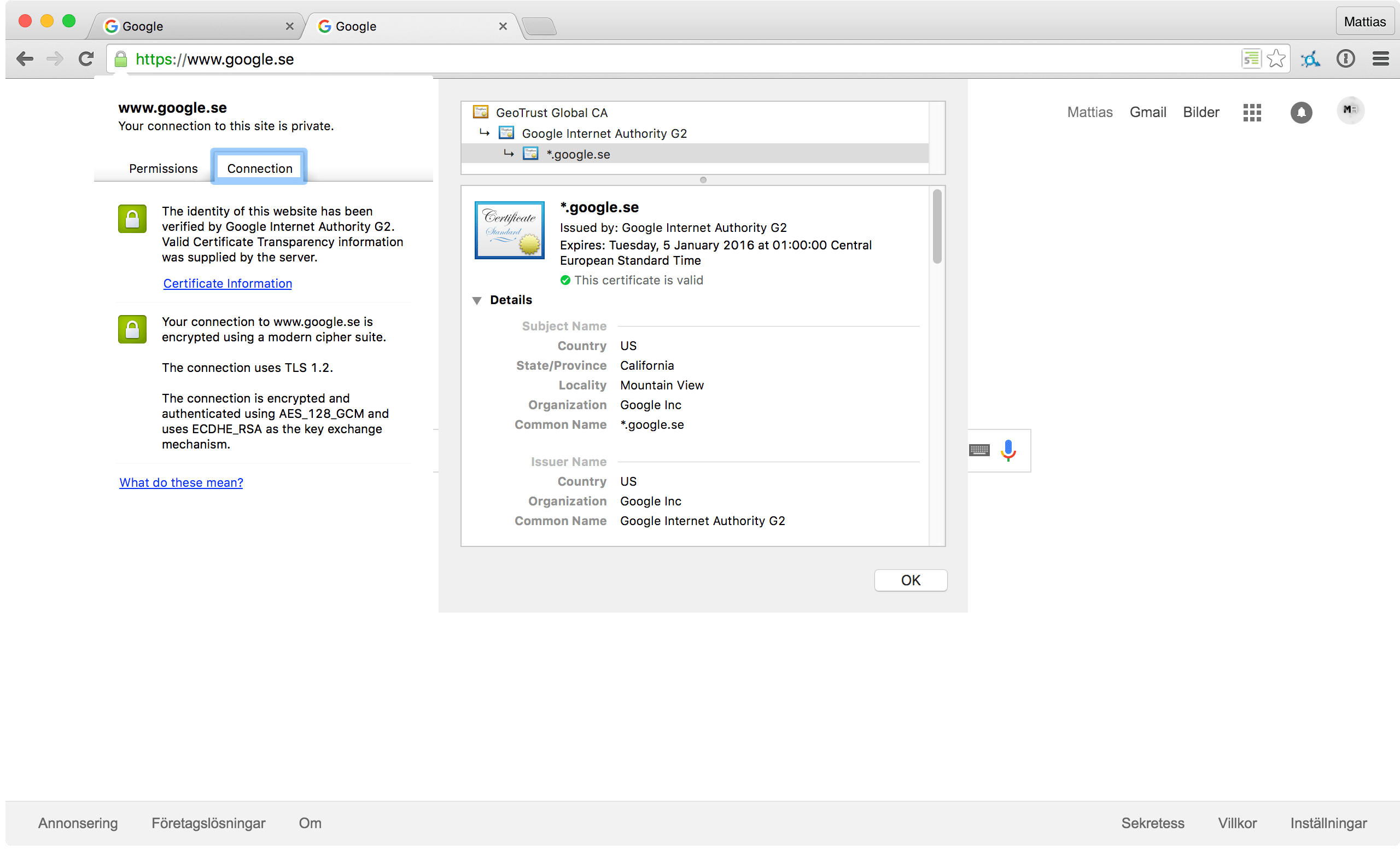Click the browser back arrow
Image resolution: width=1400 pixels, height=850 pixels.
[x=25, y=59]
